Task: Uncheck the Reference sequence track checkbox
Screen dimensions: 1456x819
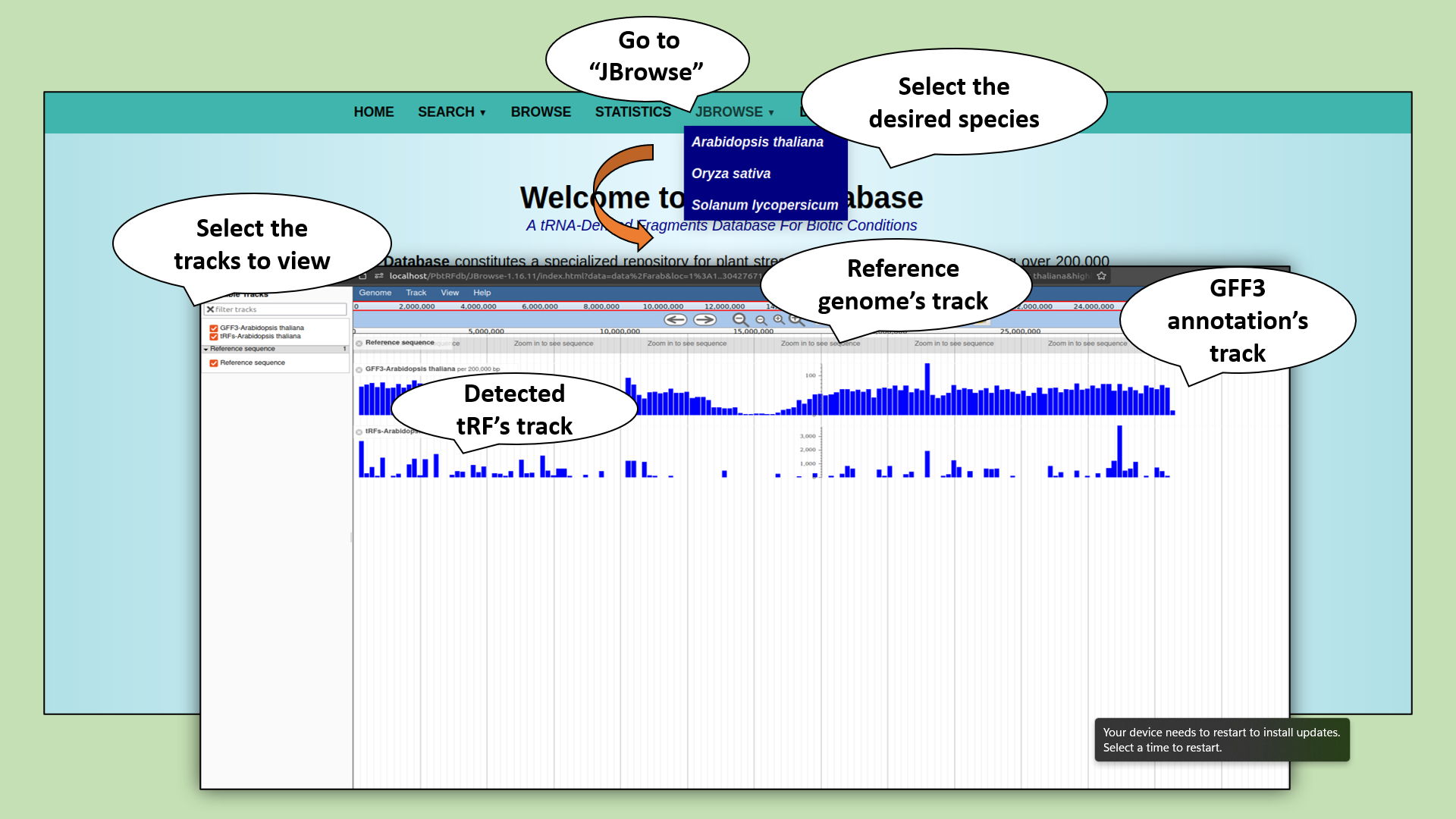Action: 214,363
